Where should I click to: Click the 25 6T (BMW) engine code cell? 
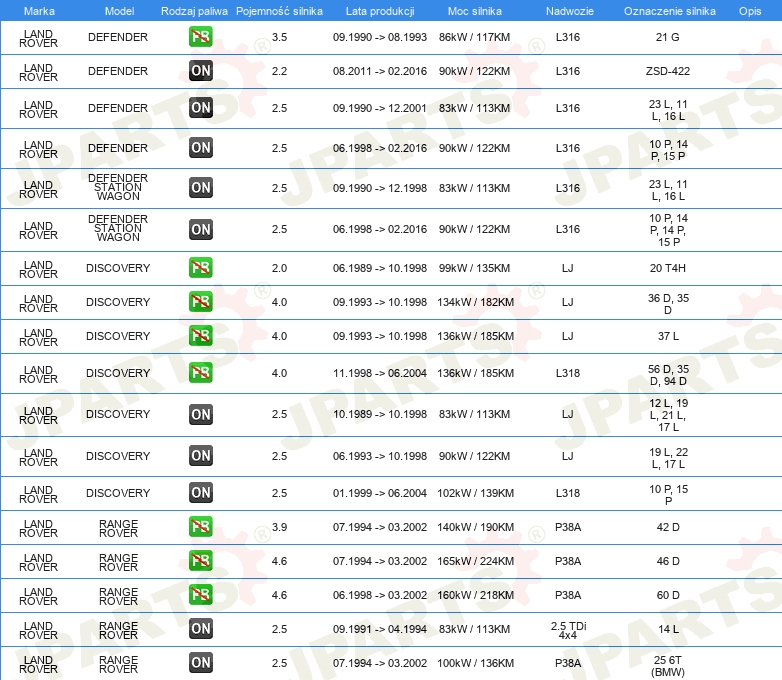pos(667,662)
